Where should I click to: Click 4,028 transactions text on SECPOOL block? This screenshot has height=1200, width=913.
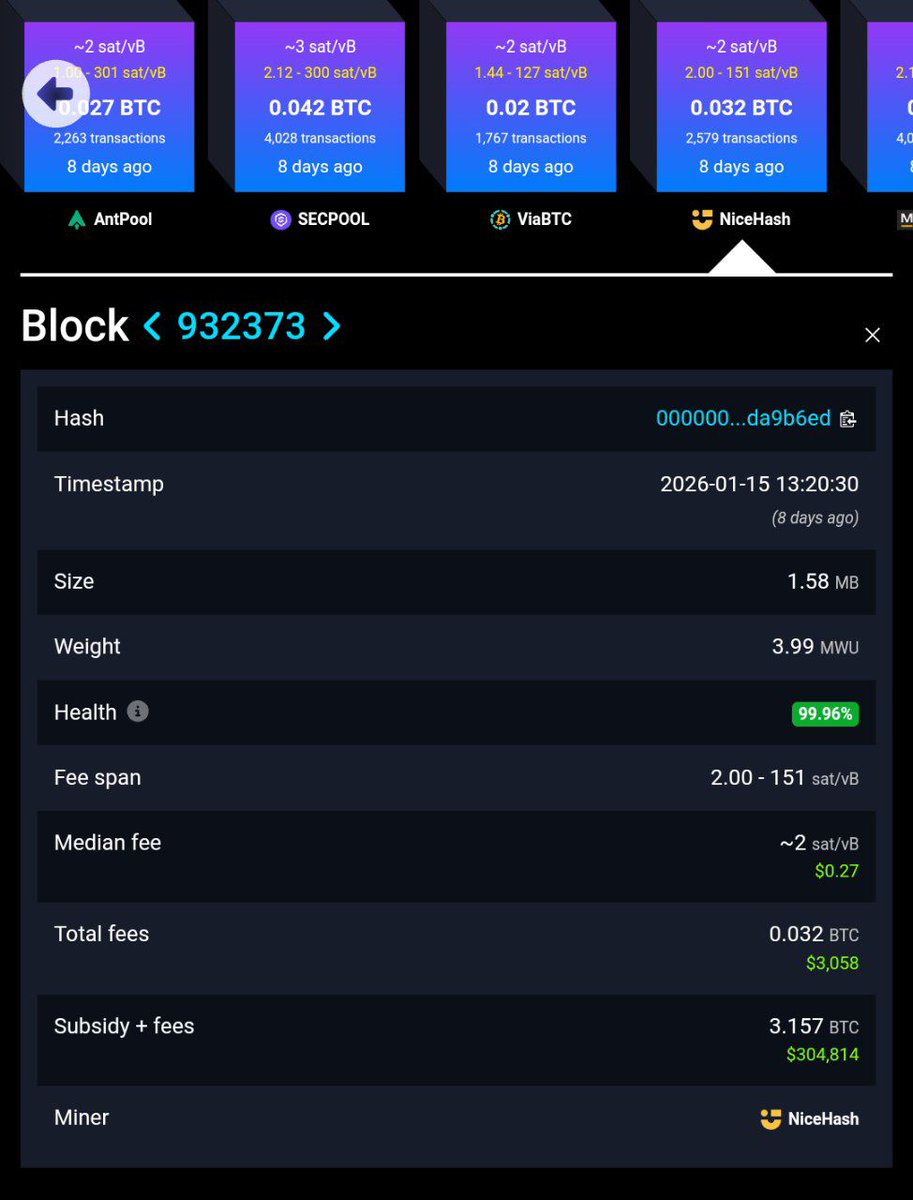click(320, 138)
